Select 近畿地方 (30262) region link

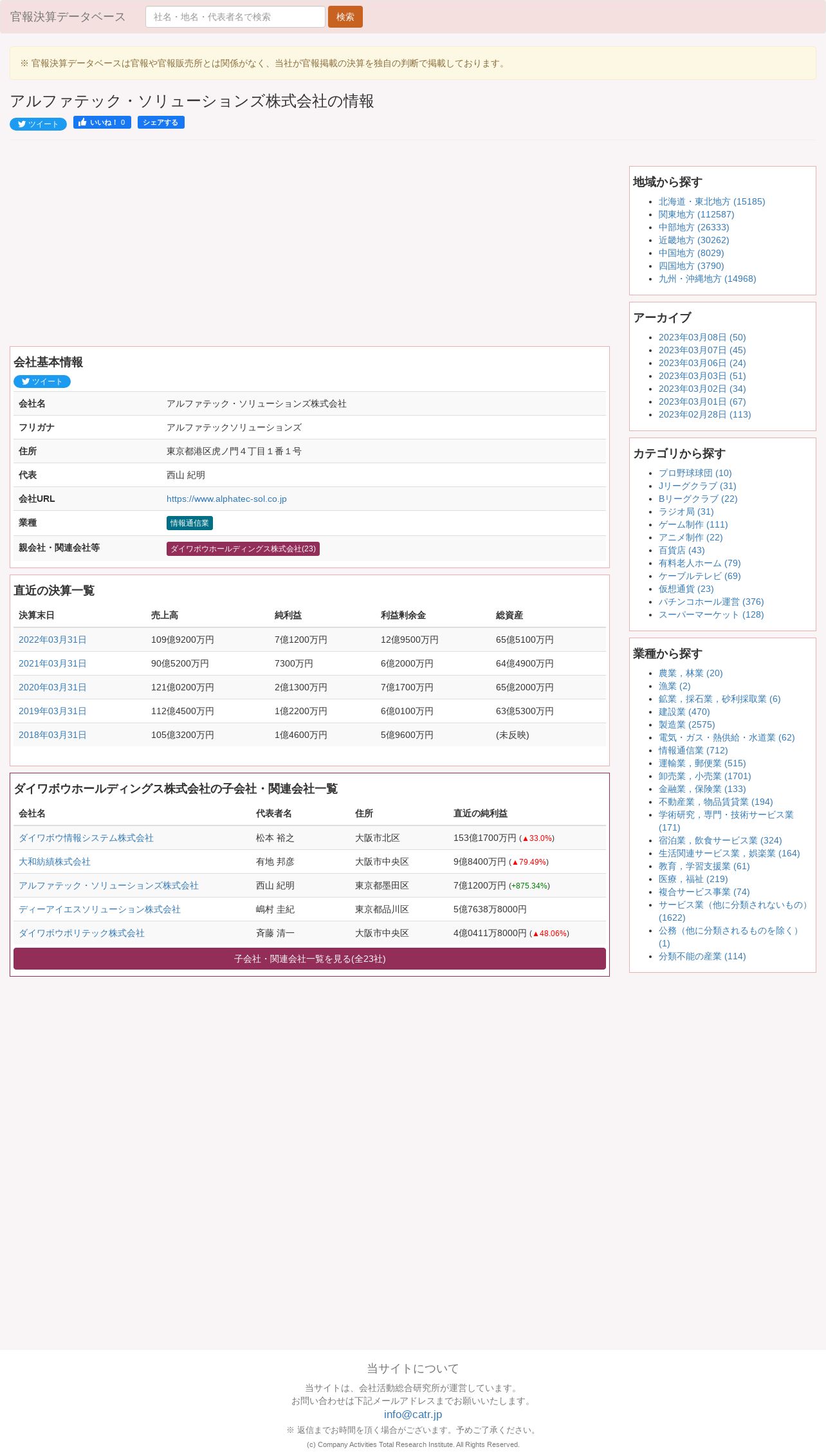(693, 240)
